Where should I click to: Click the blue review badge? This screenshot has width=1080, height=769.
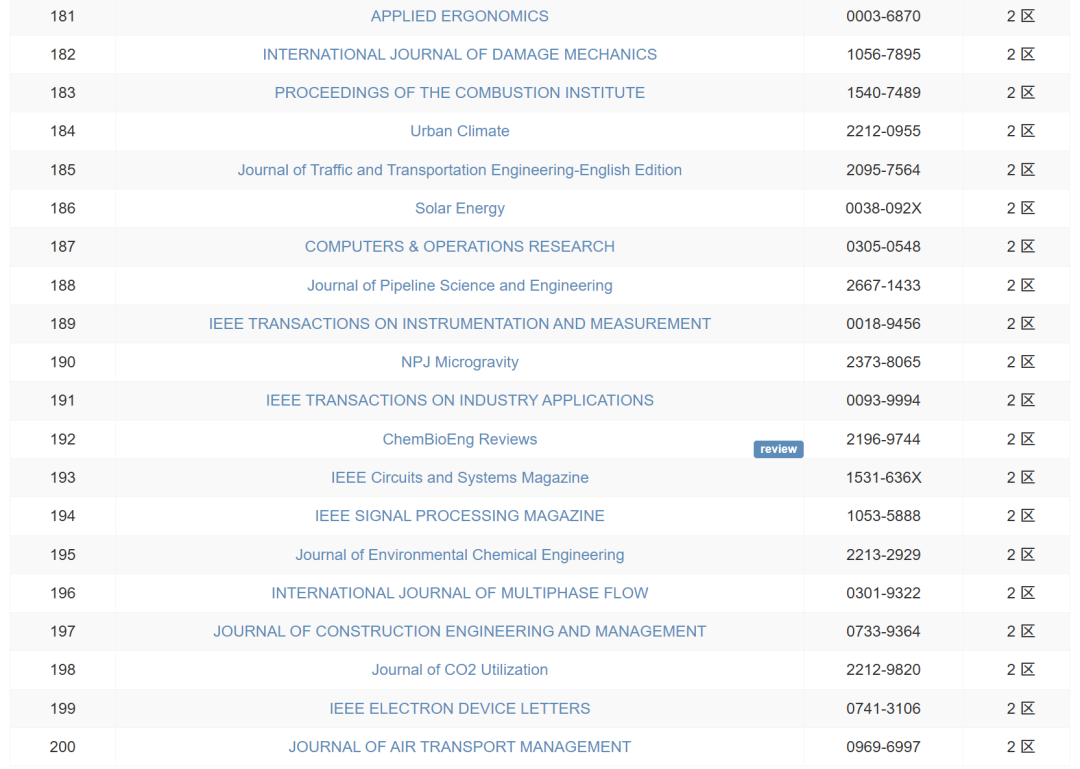point(778,449)
